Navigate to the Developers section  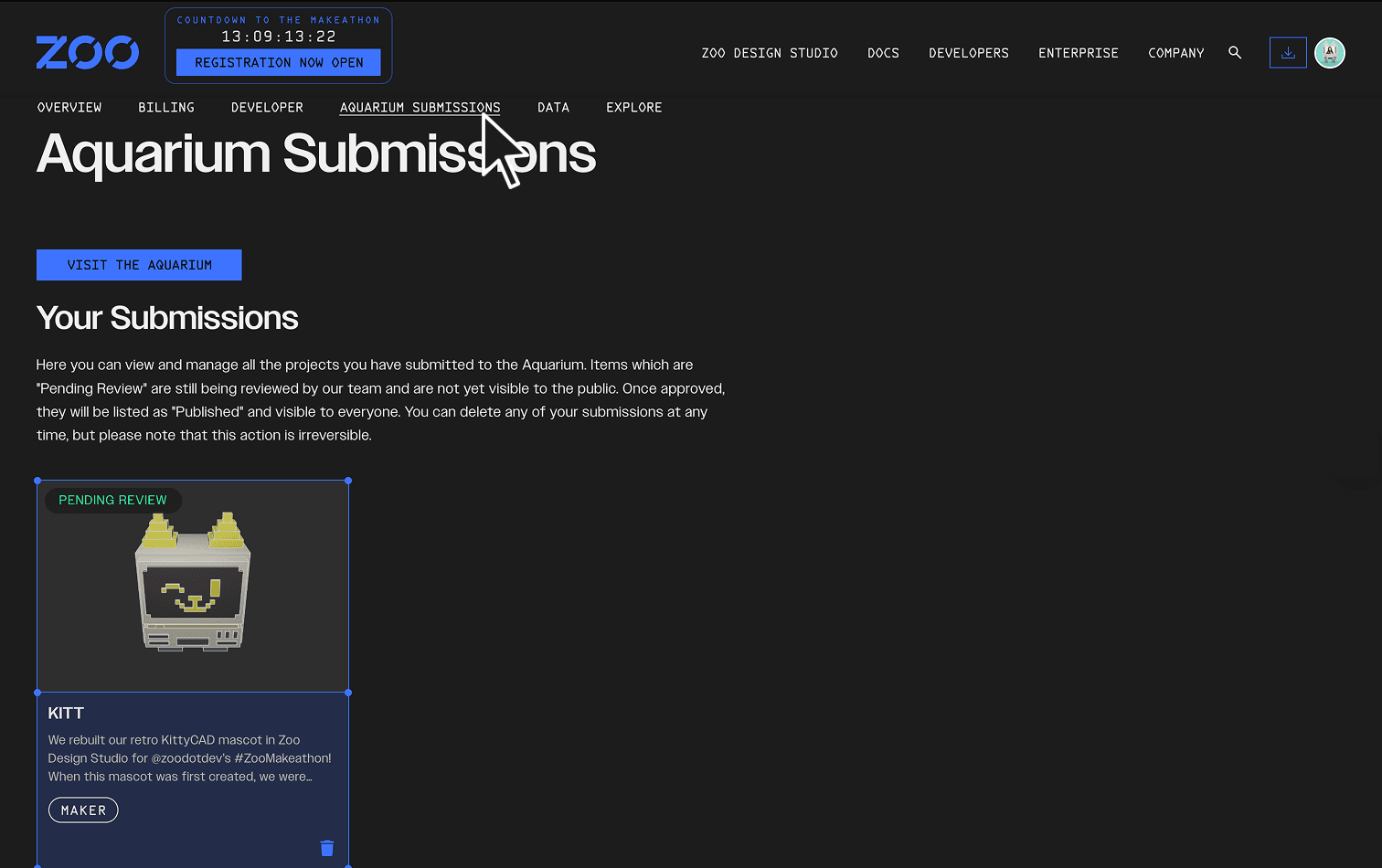[x=968, y=53]
